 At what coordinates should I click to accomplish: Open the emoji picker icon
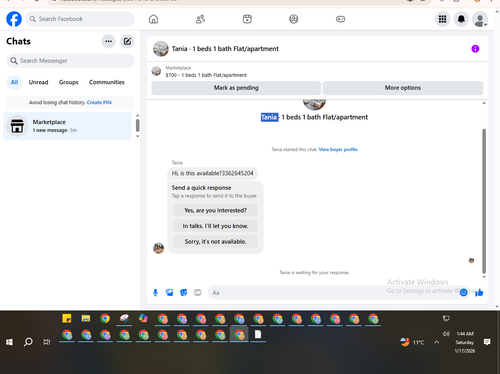tap(463, 293)
